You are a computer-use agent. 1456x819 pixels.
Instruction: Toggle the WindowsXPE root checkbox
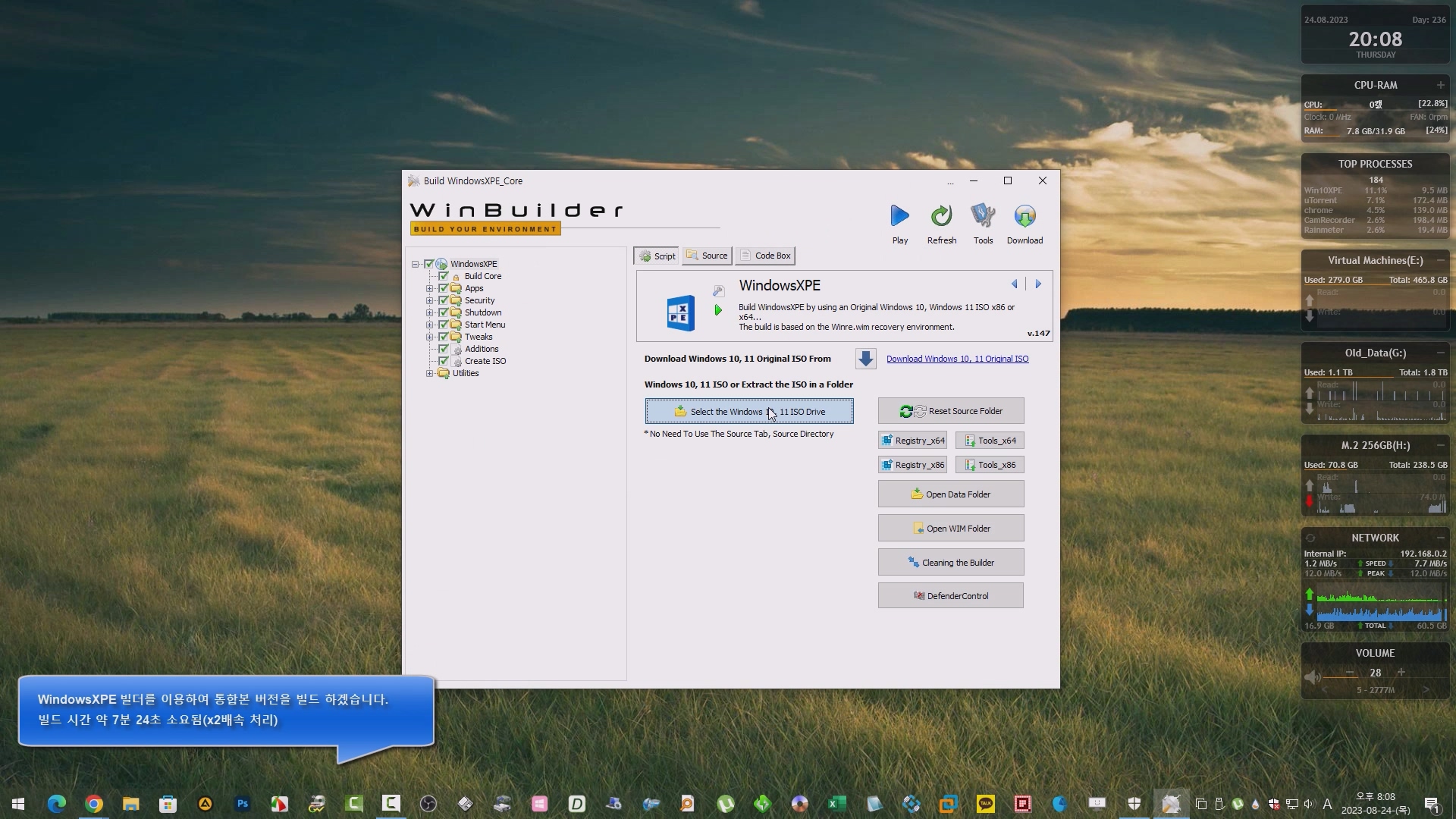click(428, 264)
